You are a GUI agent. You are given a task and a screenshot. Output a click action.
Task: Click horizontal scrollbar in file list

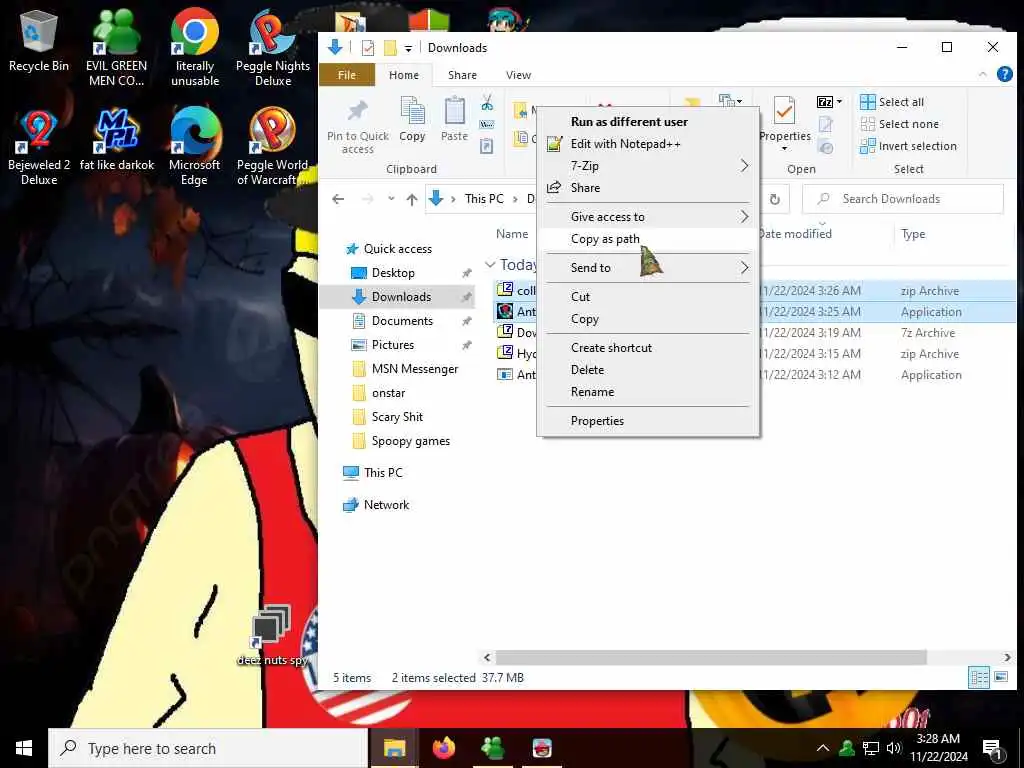click(x=711, y=657)
